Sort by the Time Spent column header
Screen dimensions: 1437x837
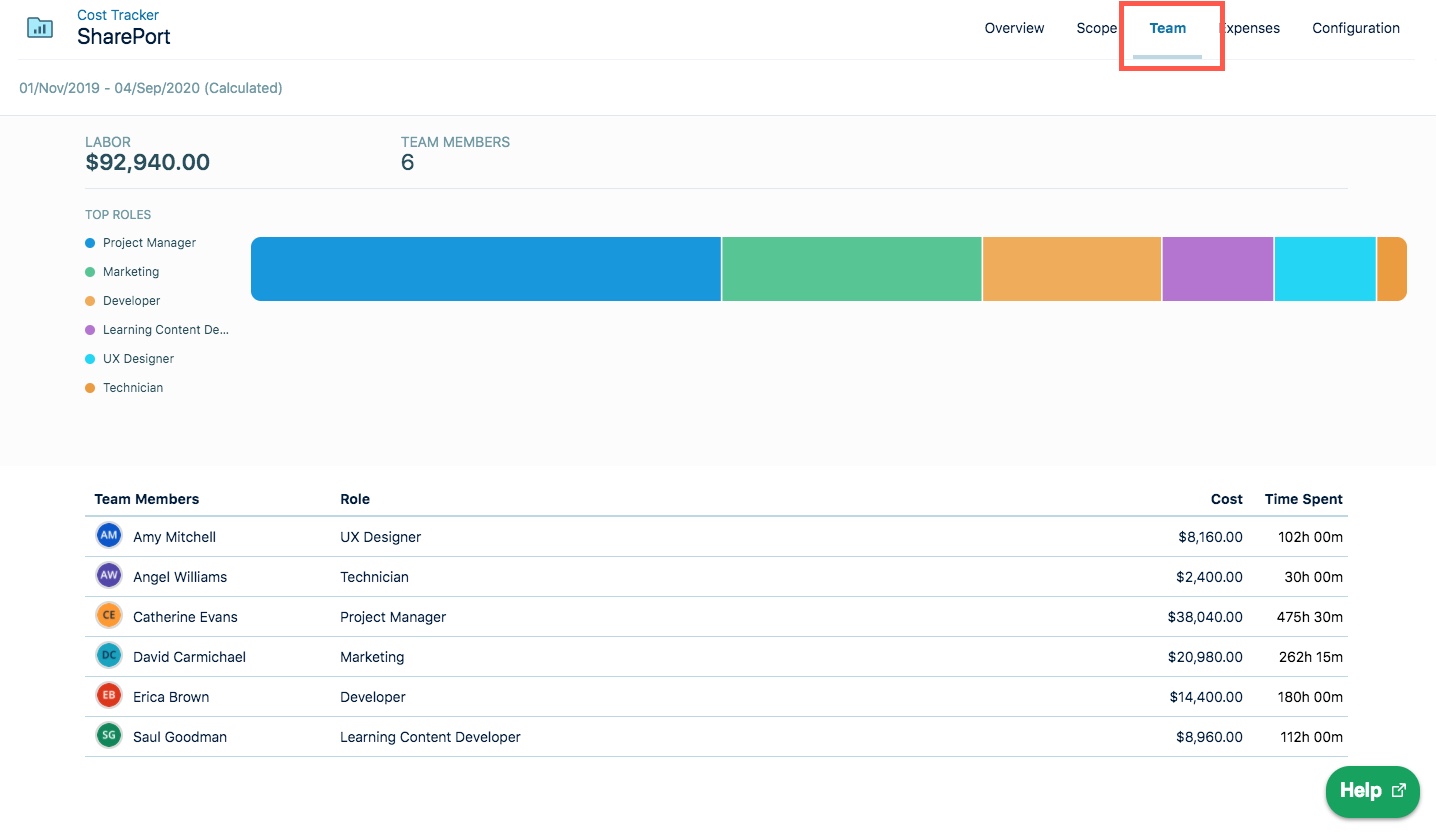tap(1303, 499)
